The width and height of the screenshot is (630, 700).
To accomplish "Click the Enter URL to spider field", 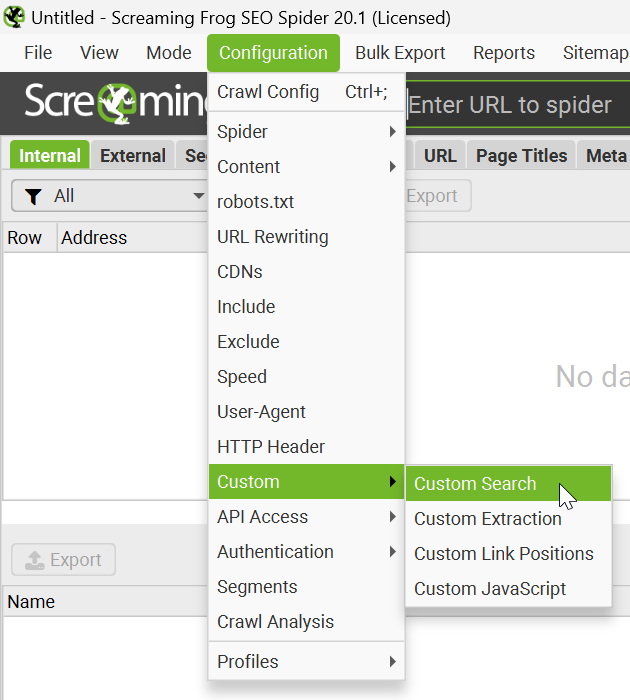I will [518, 105].
